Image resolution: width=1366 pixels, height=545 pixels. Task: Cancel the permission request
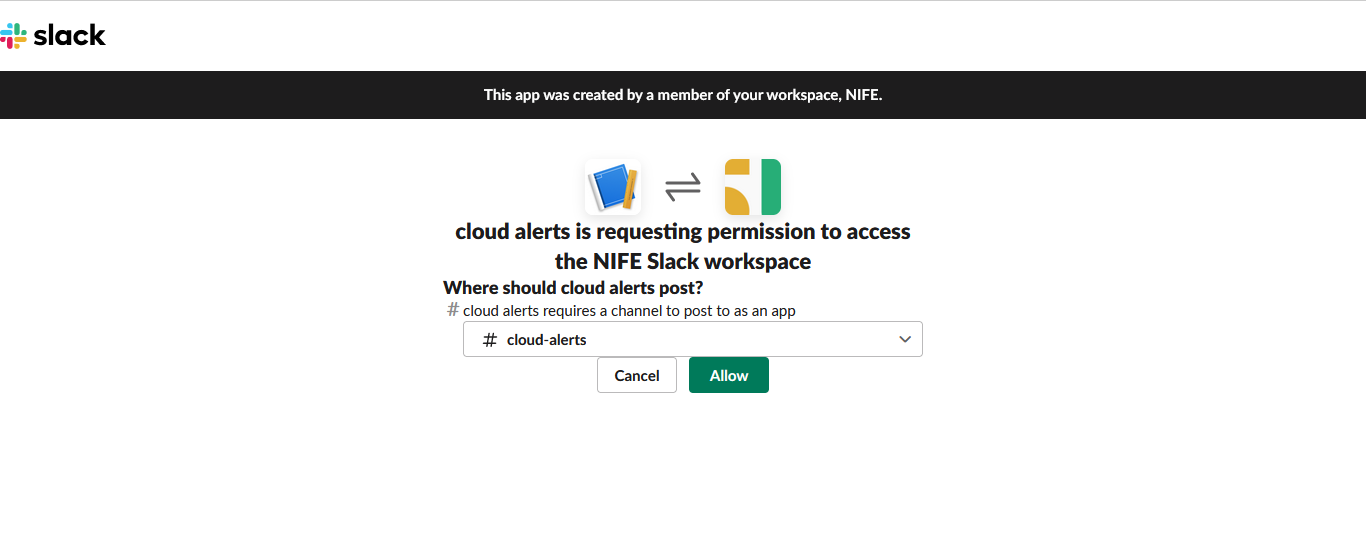click(637, 375)
